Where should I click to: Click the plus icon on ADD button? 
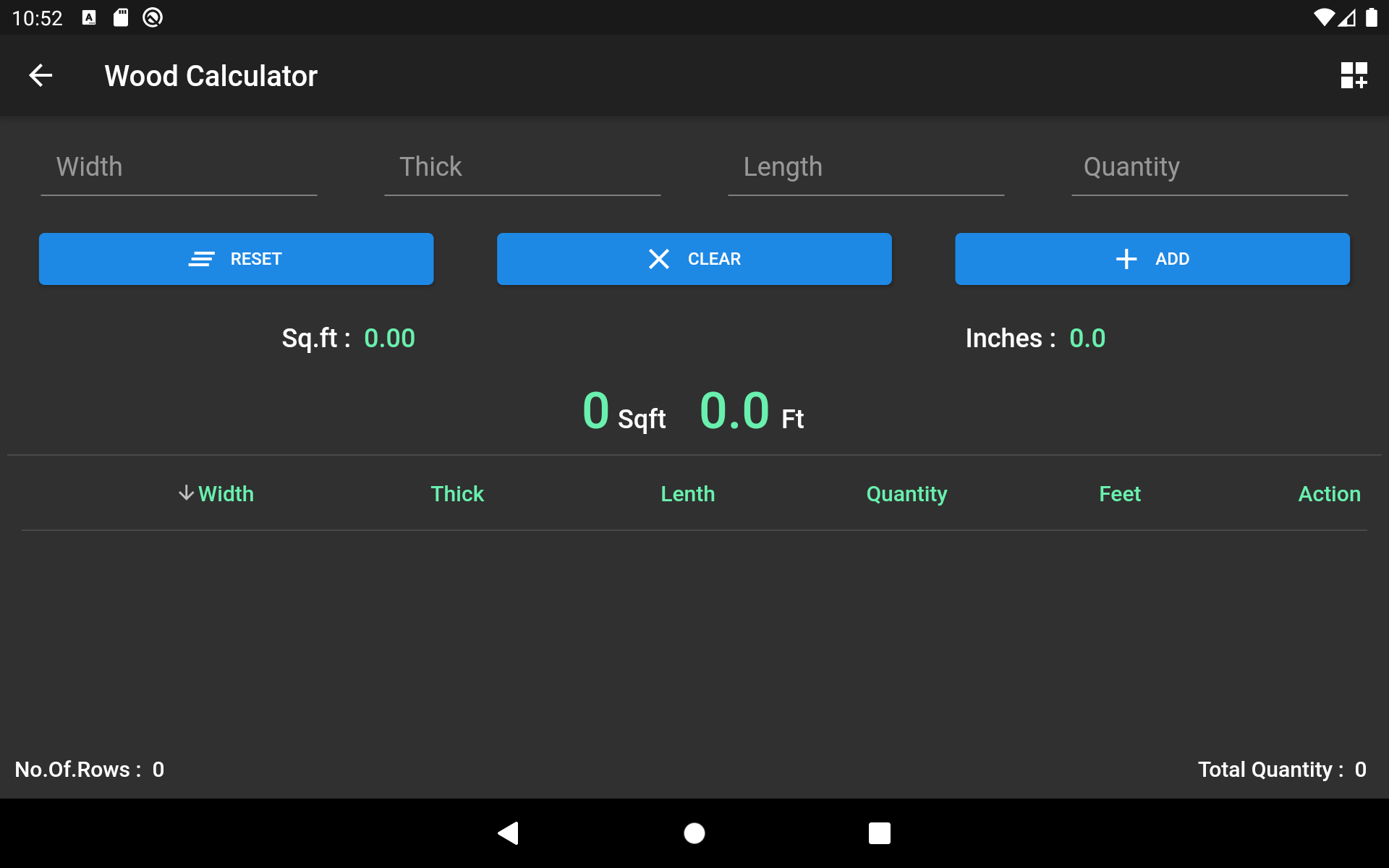[x=1126, y=259]
